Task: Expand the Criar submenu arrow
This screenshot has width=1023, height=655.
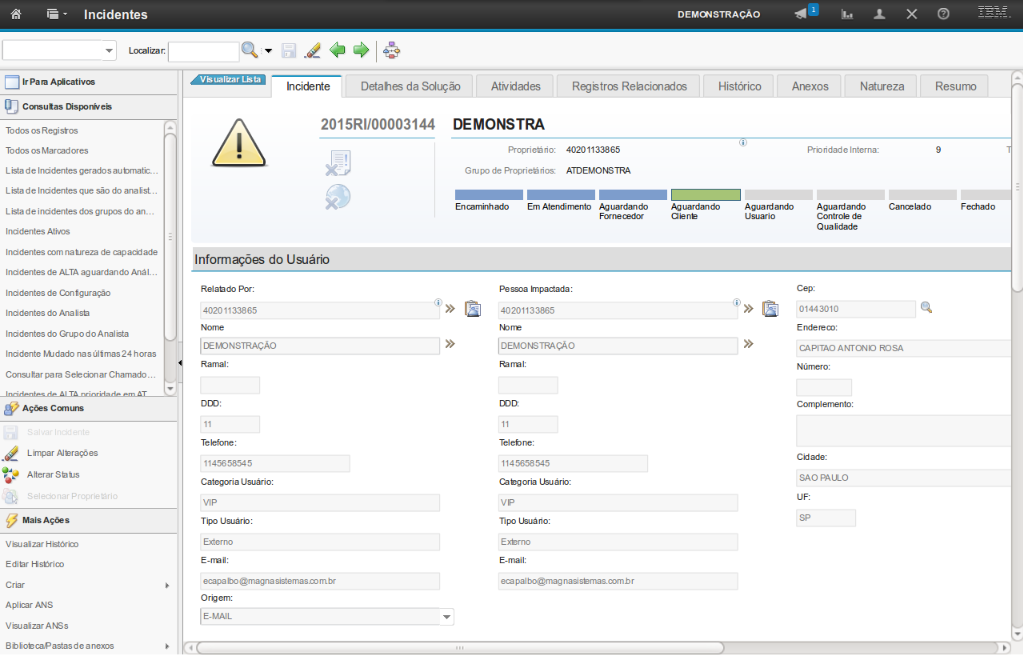Action: point(167,585)
